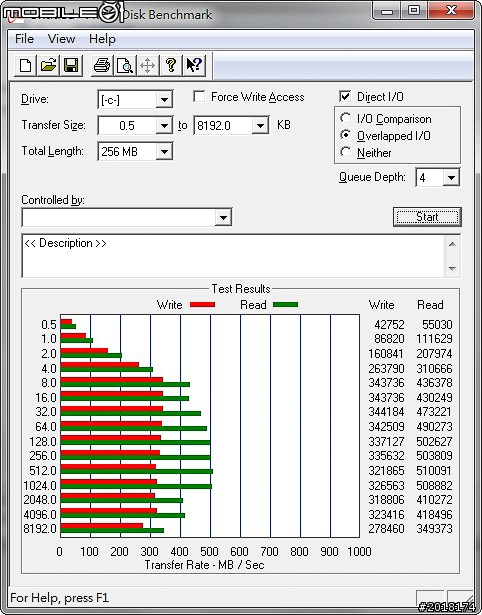Click the Read value 349373

pyautogui.click(x=434, y=529)
